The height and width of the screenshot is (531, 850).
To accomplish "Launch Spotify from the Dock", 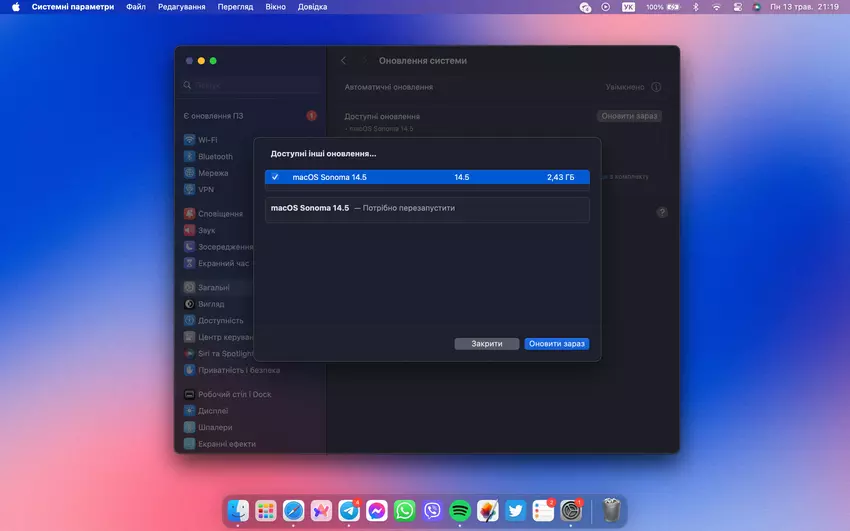I will pos(460,511).
